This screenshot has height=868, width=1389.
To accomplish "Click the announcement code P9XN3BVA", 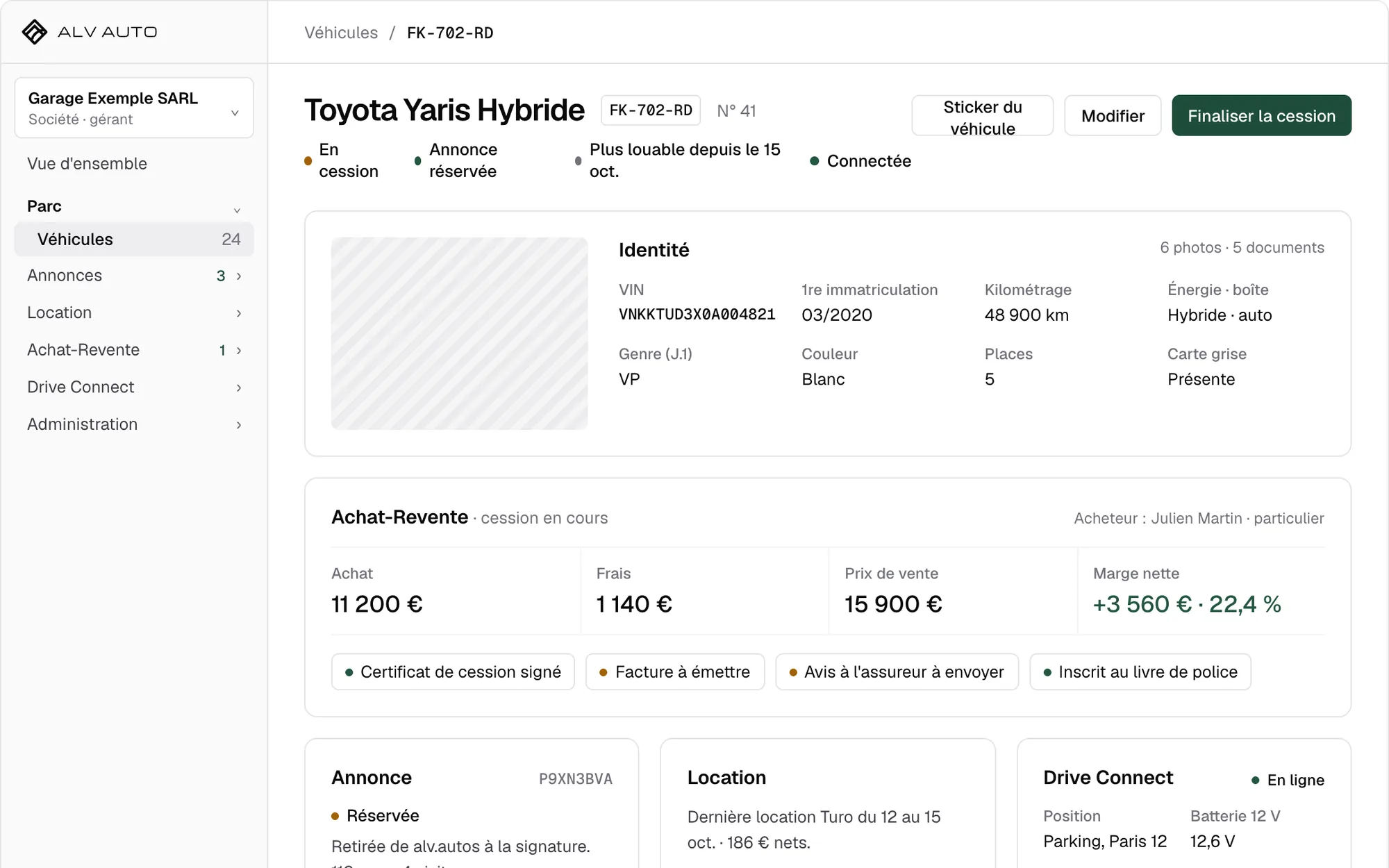I will pos(576,779).
